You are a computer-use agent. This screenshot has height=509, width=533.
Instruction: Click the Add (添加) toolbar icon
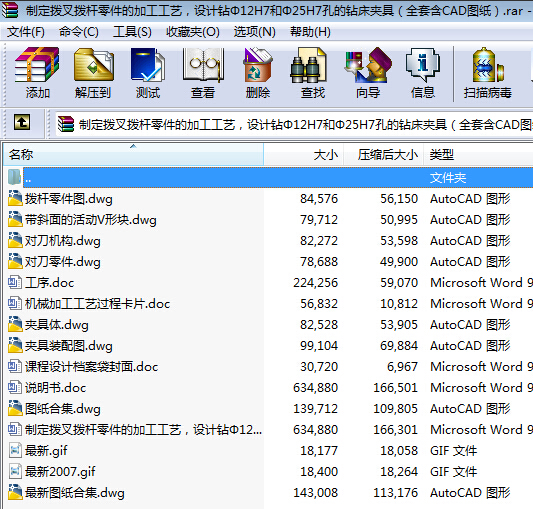[x=37, y=65]
